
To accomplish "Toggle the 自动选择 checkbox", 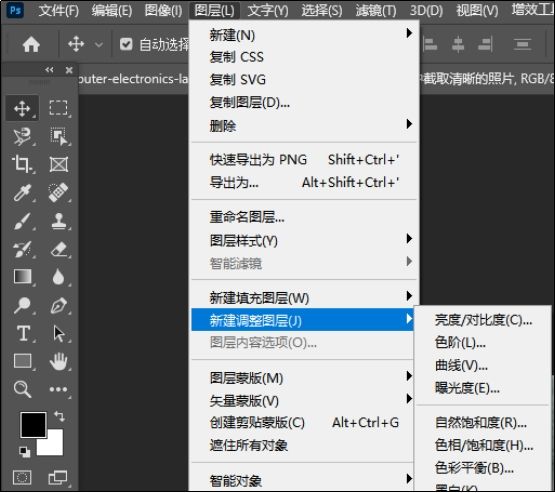I will [x=126, y=45].
